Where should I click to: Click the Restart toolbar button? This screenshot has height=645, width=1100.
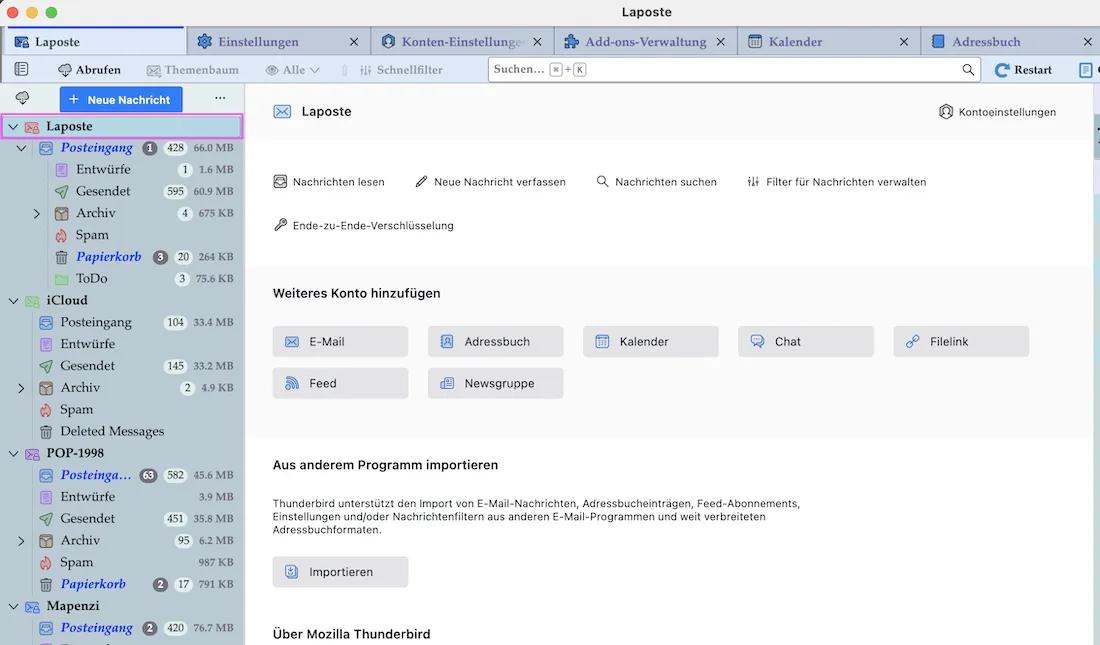1024,69
